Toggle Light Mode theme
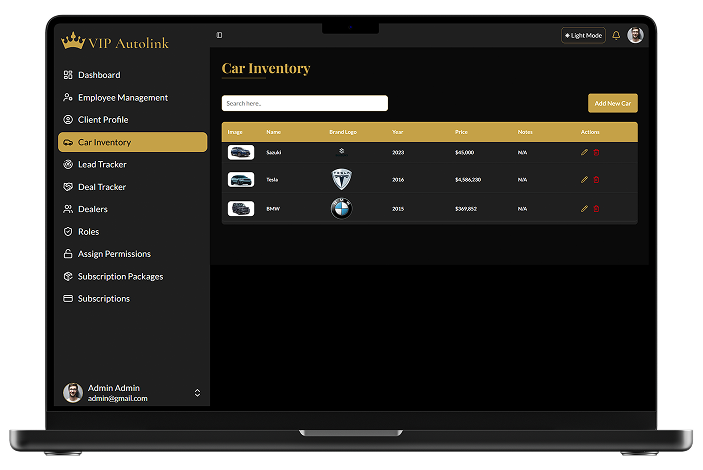Viewport: 703px width, 470px height. pyautogui.click(x=583, y=35)
